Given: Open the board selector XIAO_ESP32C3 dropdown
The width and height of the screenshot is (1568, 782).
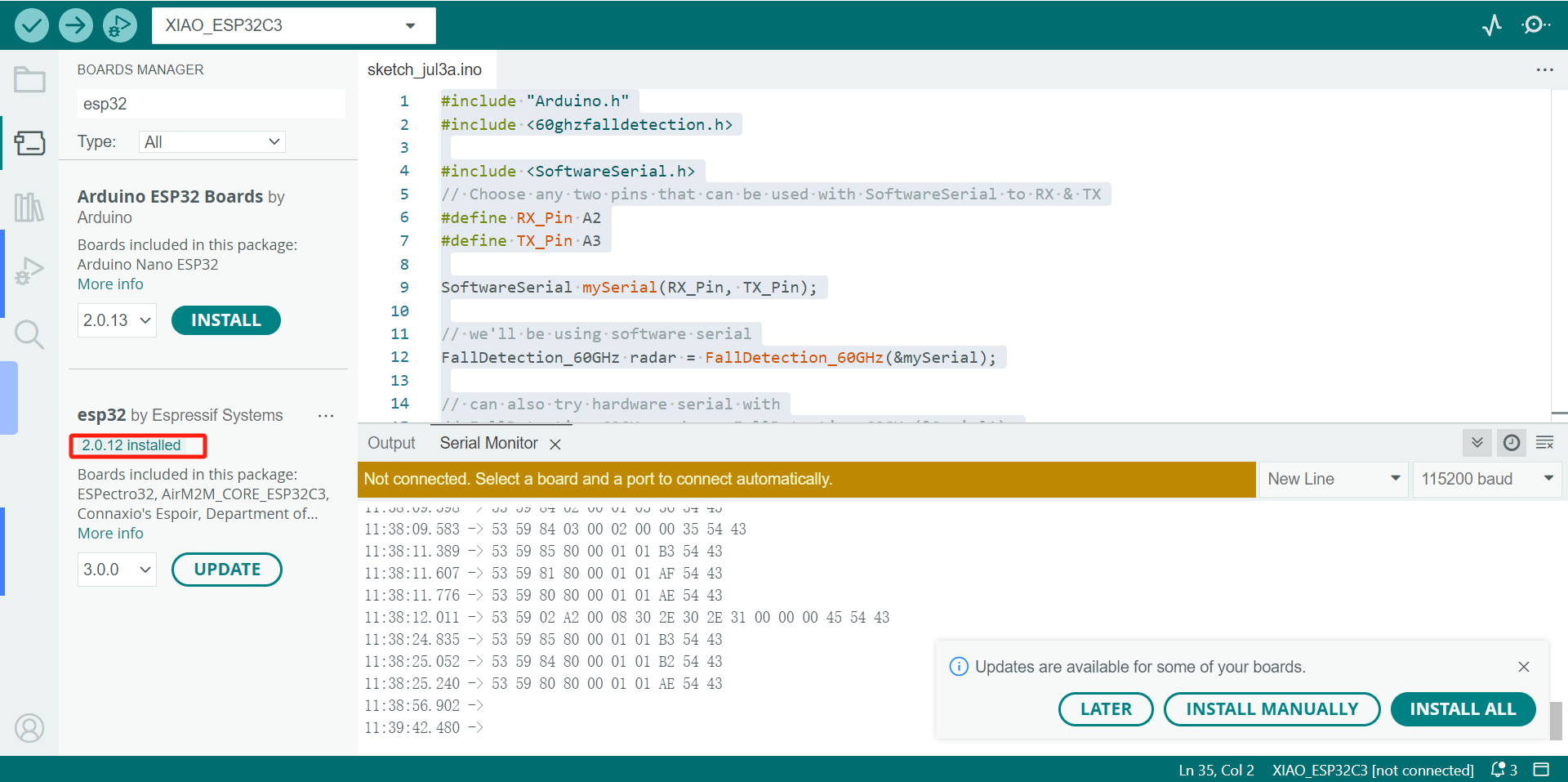Looking at the screenshot, I should 294,25.
